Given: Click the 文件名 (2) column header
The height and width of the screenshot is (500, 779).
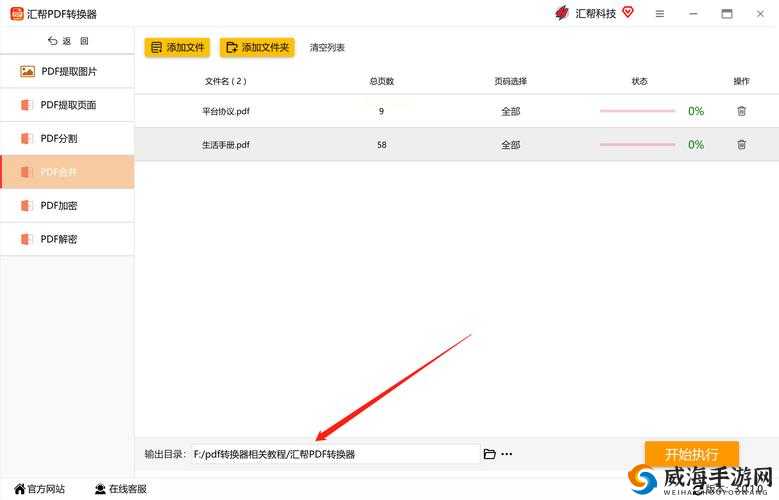Looking at the screenshot, I should pyautogui.click(x=226, y=81).
